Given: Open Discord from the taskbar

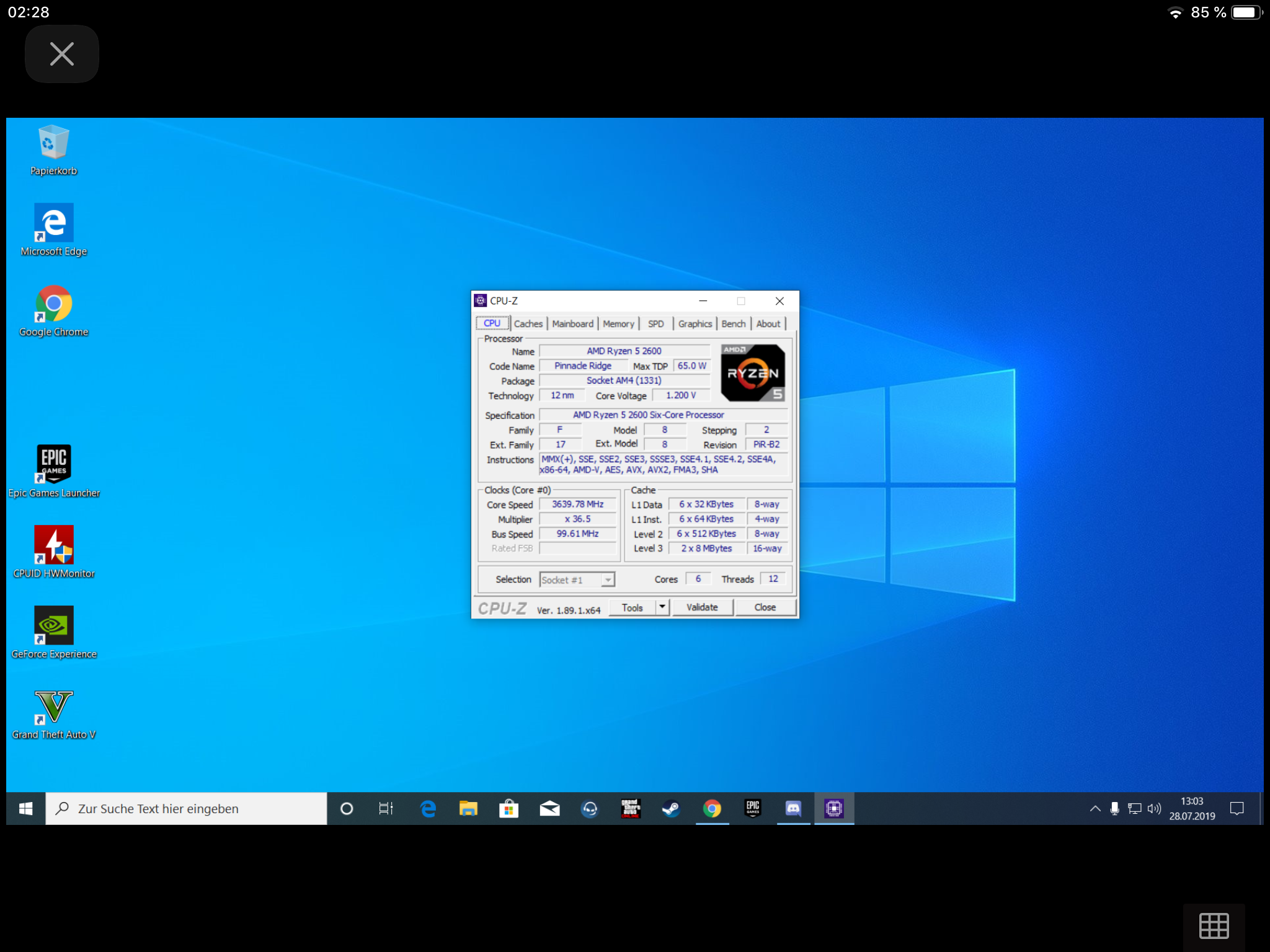Looking at the screenshot, I should pos(793,808).
